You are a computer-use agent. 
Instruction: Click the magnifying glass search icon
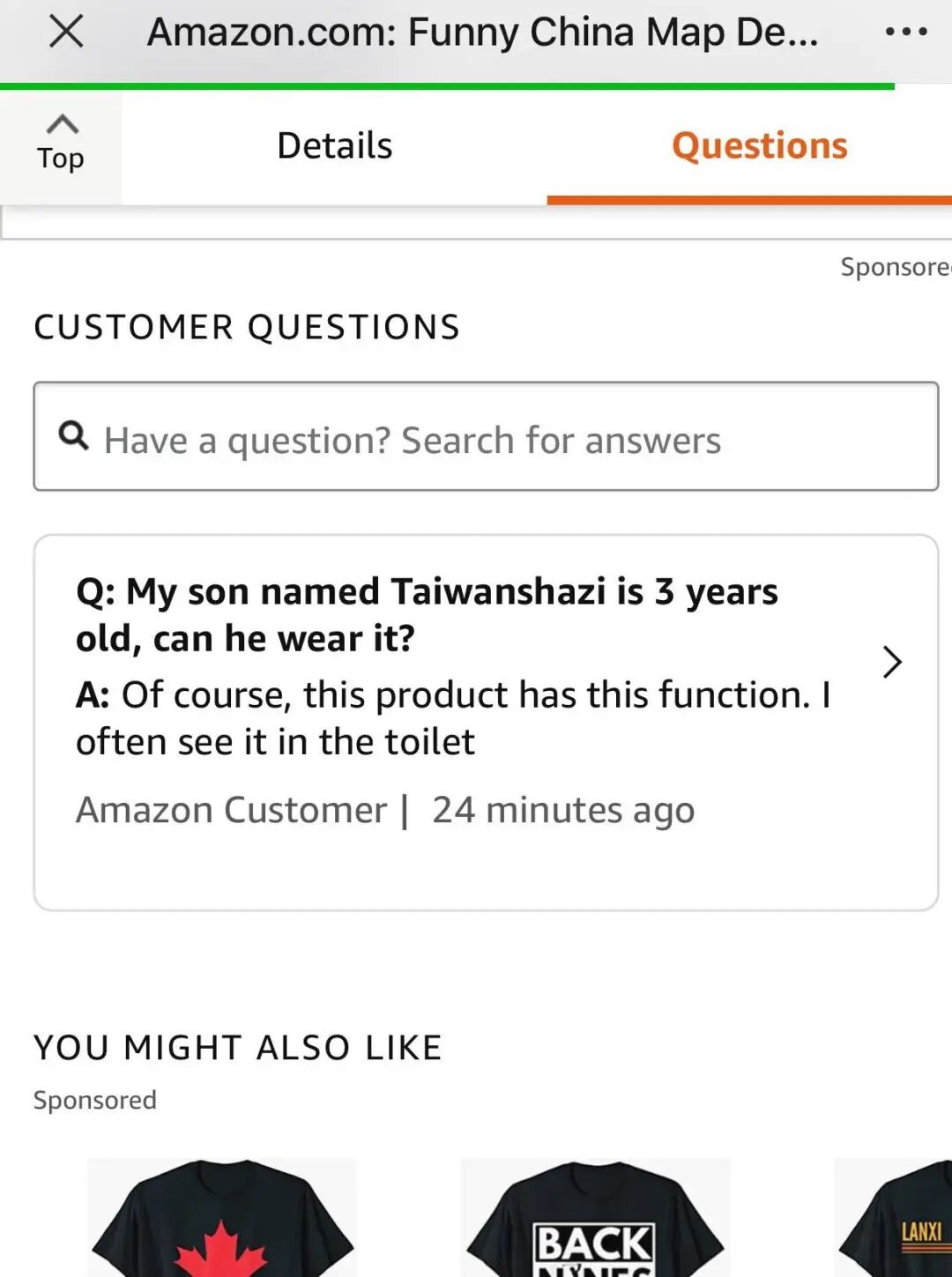[x=73, y=435]
